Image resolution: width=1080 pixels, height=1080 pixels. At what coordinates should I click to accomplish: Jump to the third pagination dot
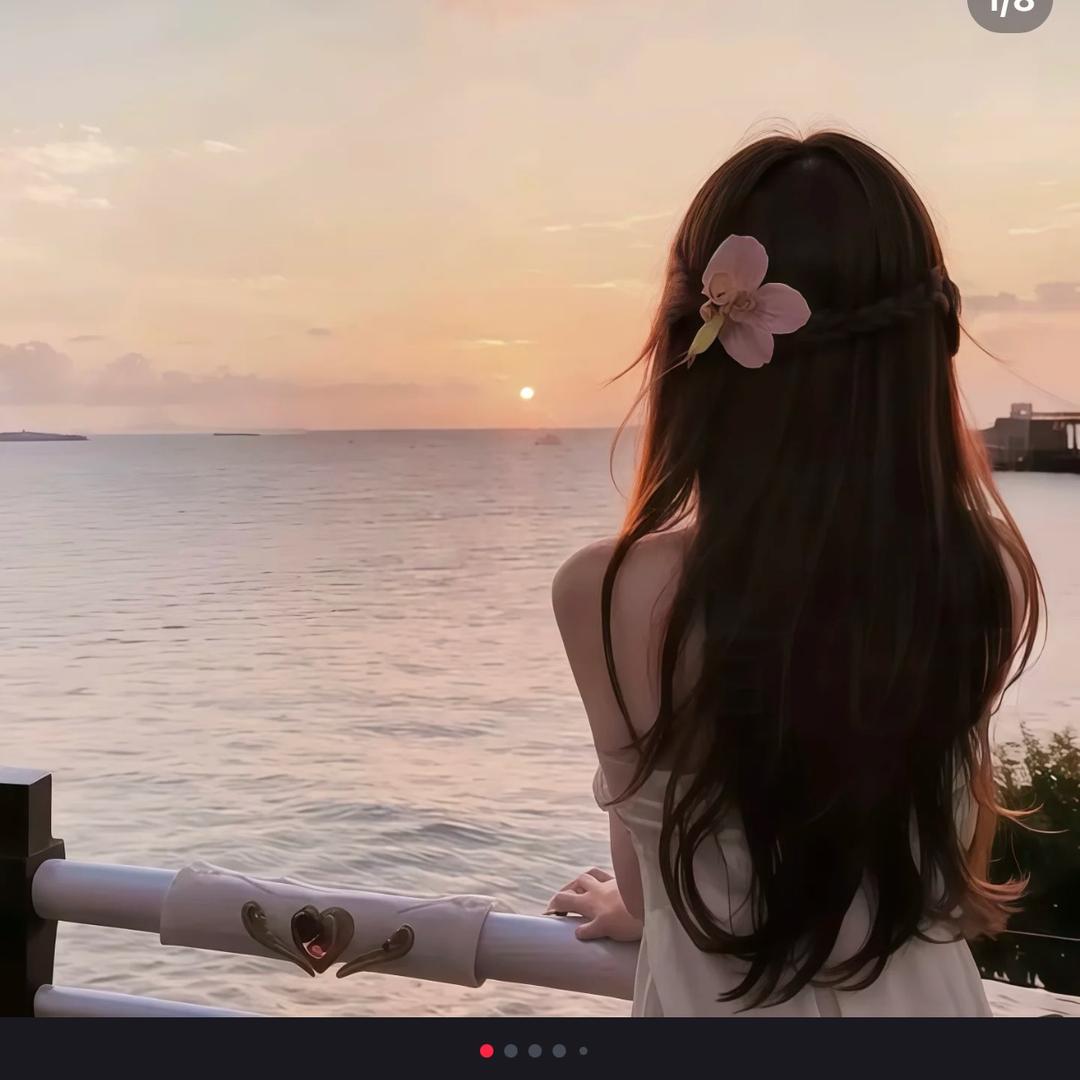(x=535, y=1051)
